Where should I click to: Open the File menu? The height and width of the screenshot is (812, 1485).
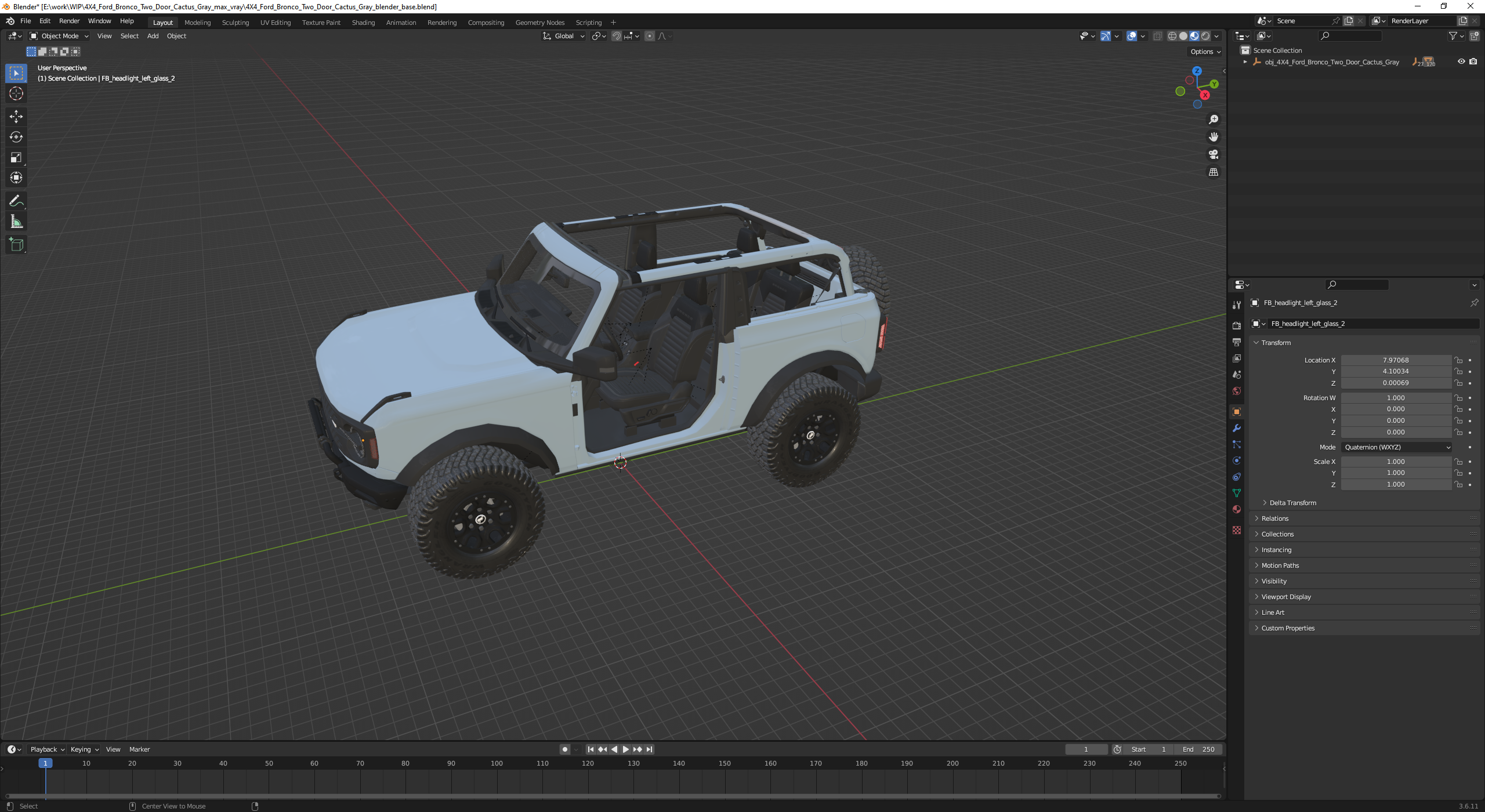tap(26, 21)
